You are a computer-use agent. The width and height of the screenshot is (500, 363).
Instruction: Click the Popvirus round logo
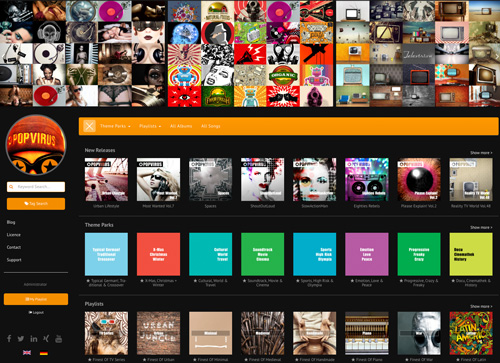pos(36,145)
